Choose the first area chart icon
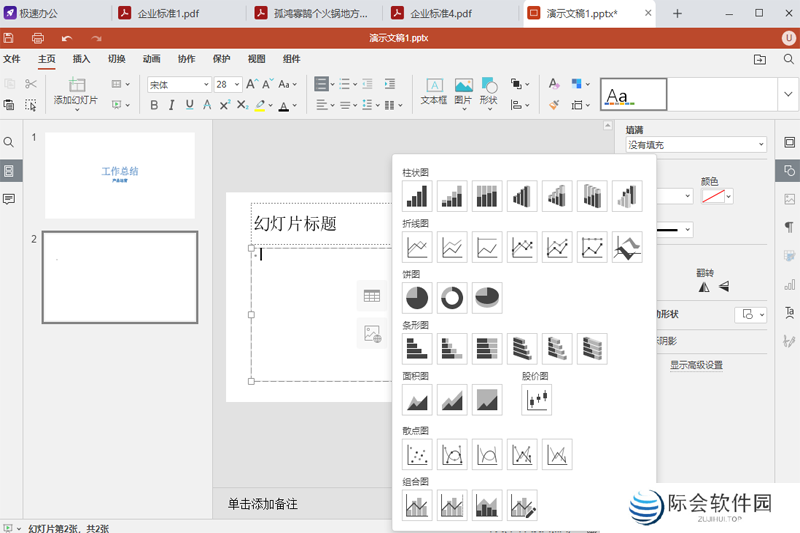The height and width of the screenshot is (533, 800). 417,400
